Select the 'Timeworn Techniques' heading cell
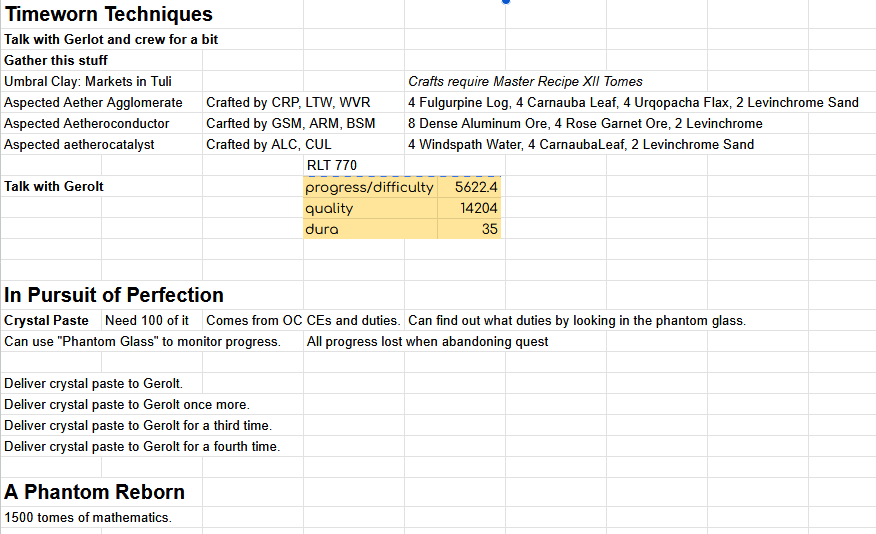This screenshot has height=534, width=876. click(x=108, y=14)
